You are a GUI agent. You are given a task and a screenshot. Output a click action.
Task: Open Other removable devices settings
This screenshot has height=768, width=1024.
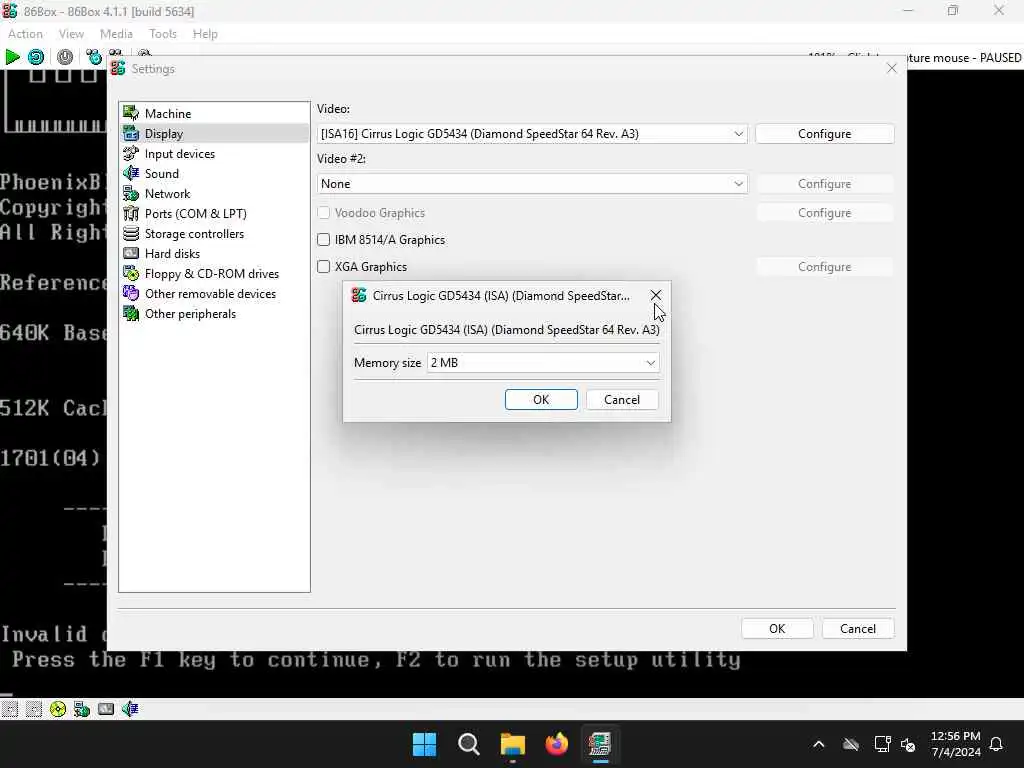pyautogui.click(x=214, y=294)
